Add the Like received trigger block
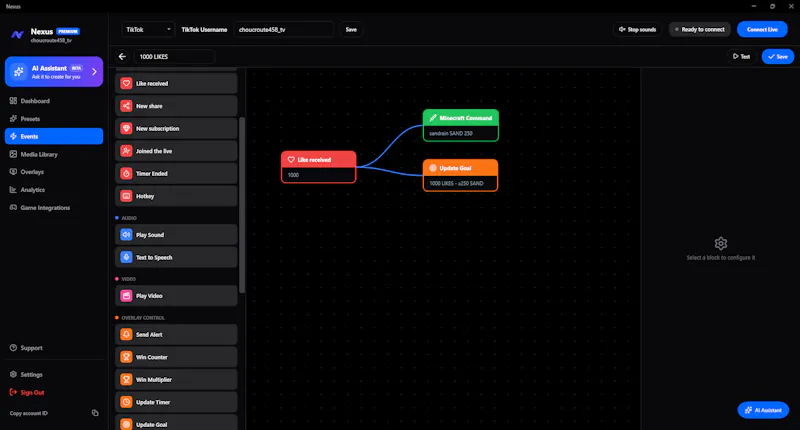800x430 pixels. point(176,84)
